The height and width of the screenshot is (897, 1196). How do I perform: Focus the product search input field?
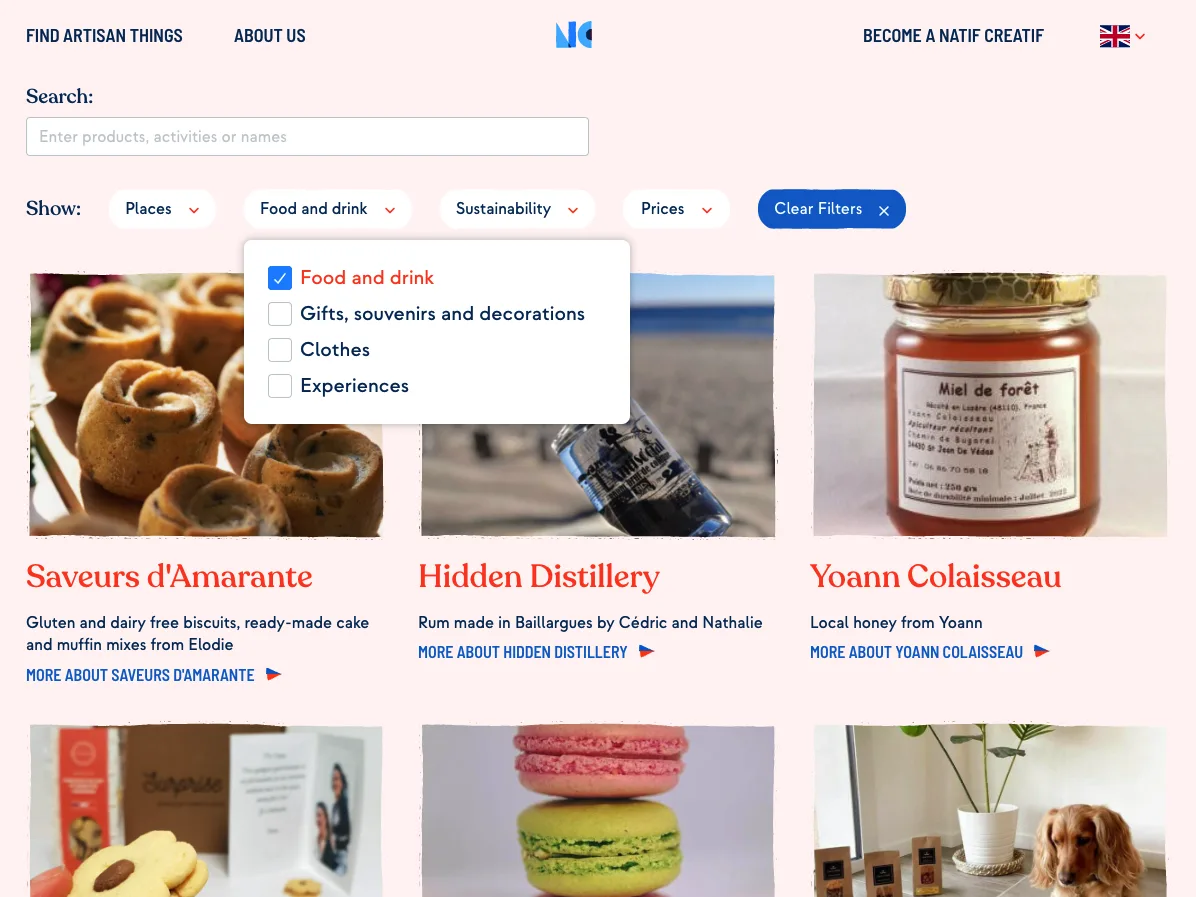307,137
